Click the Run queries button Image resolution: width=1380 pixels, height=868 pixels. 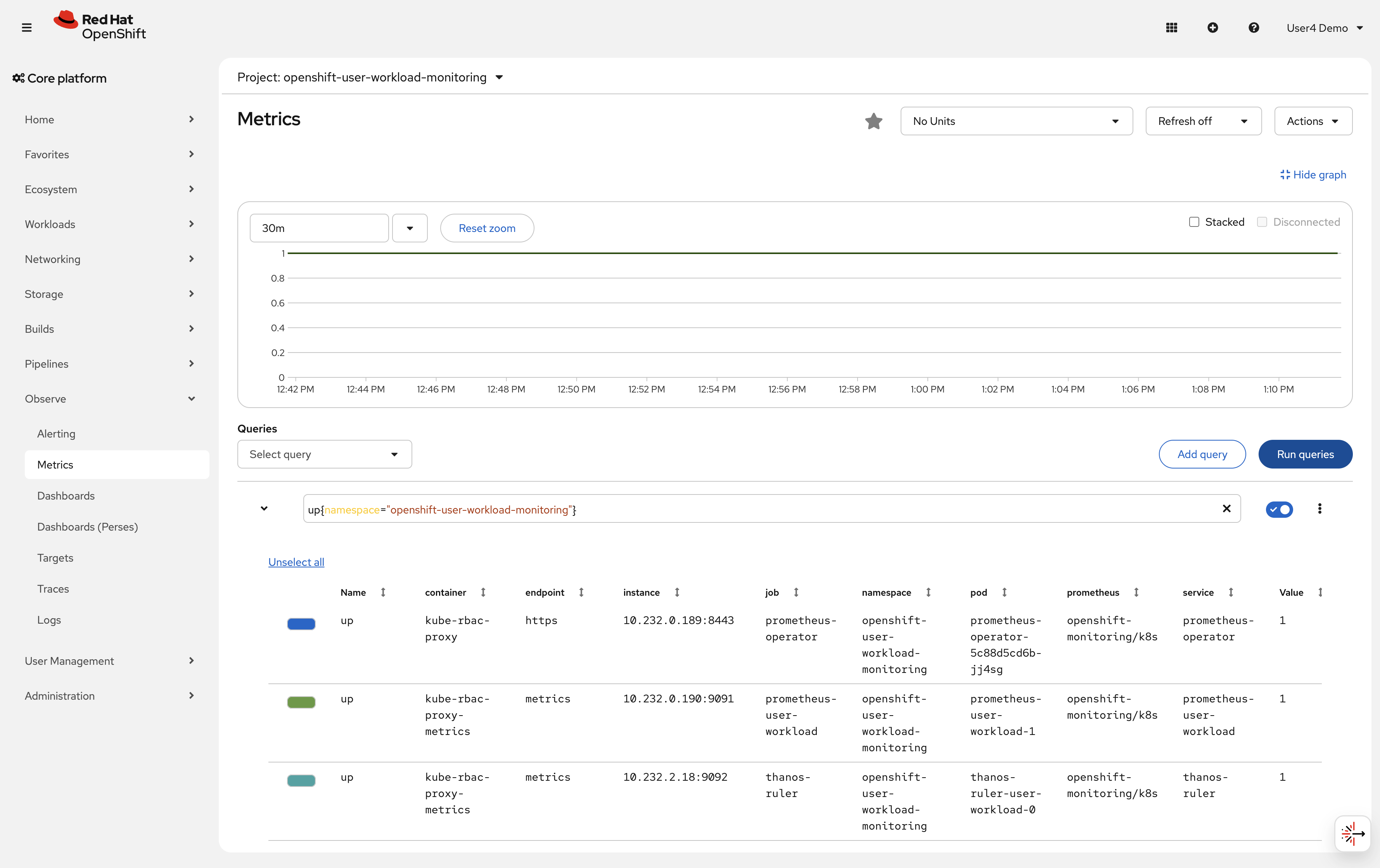1305,454
